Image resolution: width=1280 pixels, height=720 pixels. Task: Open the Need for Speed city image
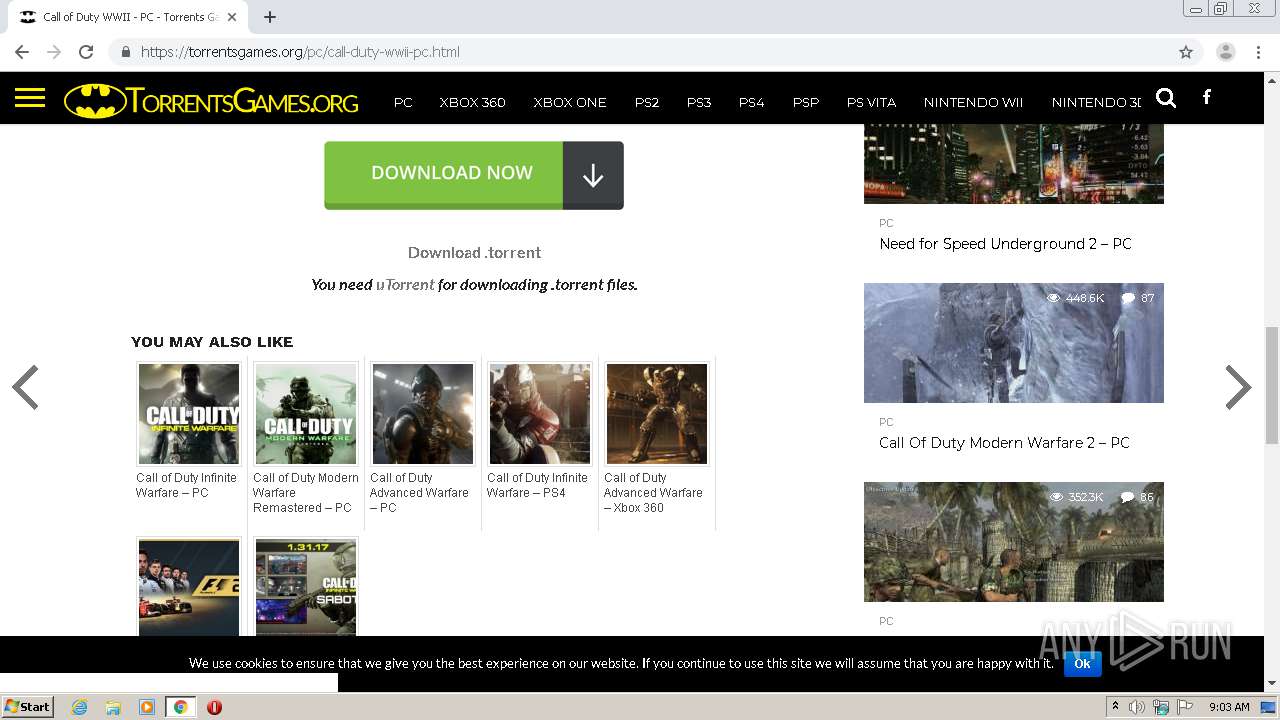click(x=1014, y=164)
